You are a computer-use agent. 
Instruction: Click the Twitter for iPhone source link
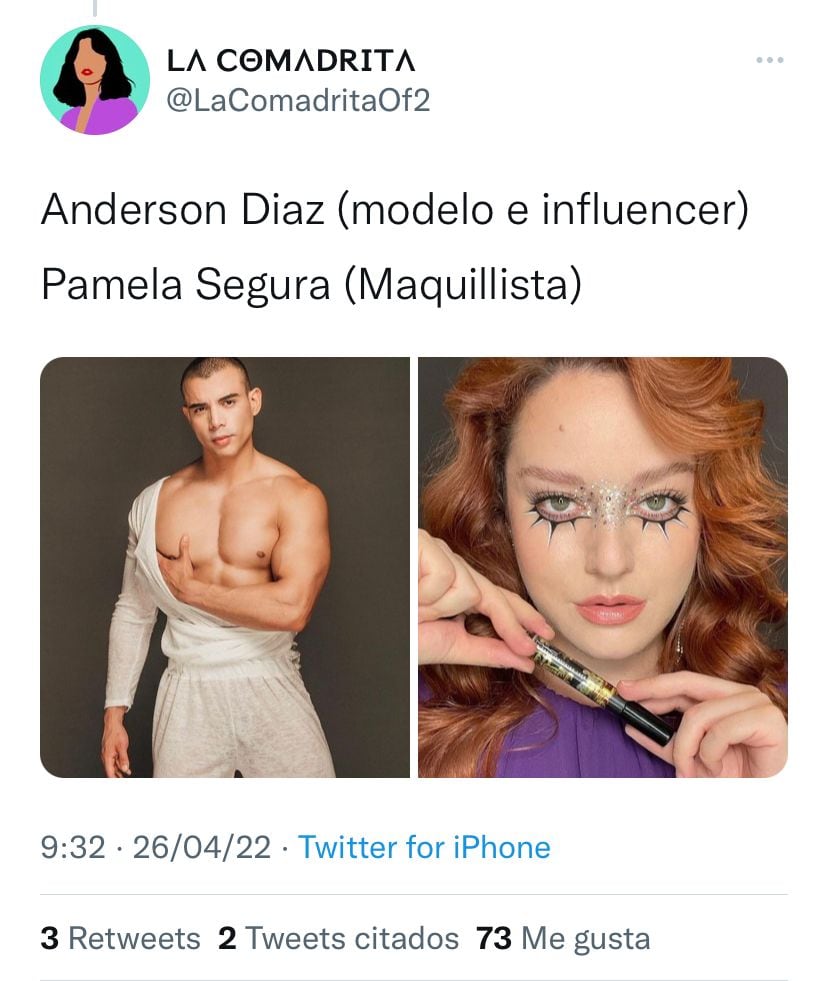(424, 847)
